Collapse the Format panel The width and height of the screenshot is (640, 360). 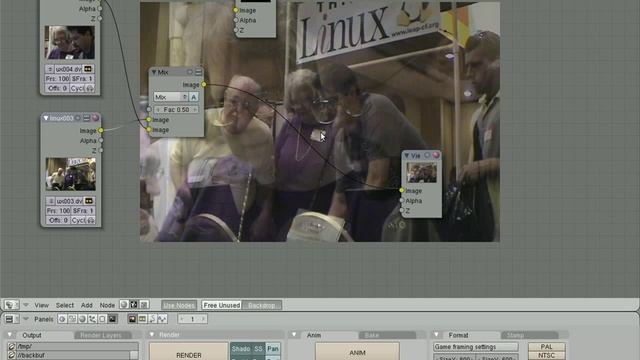(x=436, y=335)
